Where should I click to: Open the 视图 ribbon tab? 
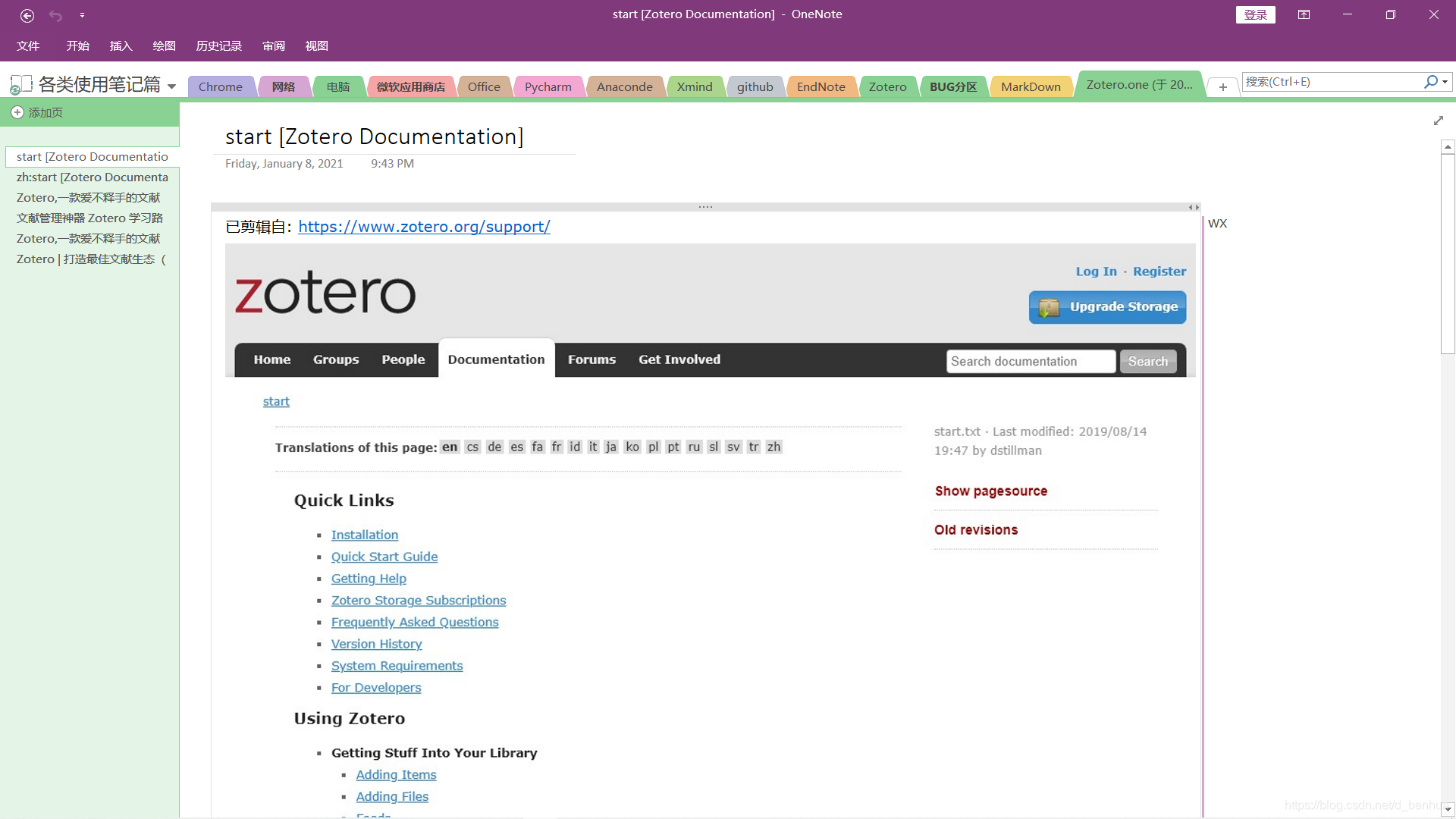tap(316, 46)
